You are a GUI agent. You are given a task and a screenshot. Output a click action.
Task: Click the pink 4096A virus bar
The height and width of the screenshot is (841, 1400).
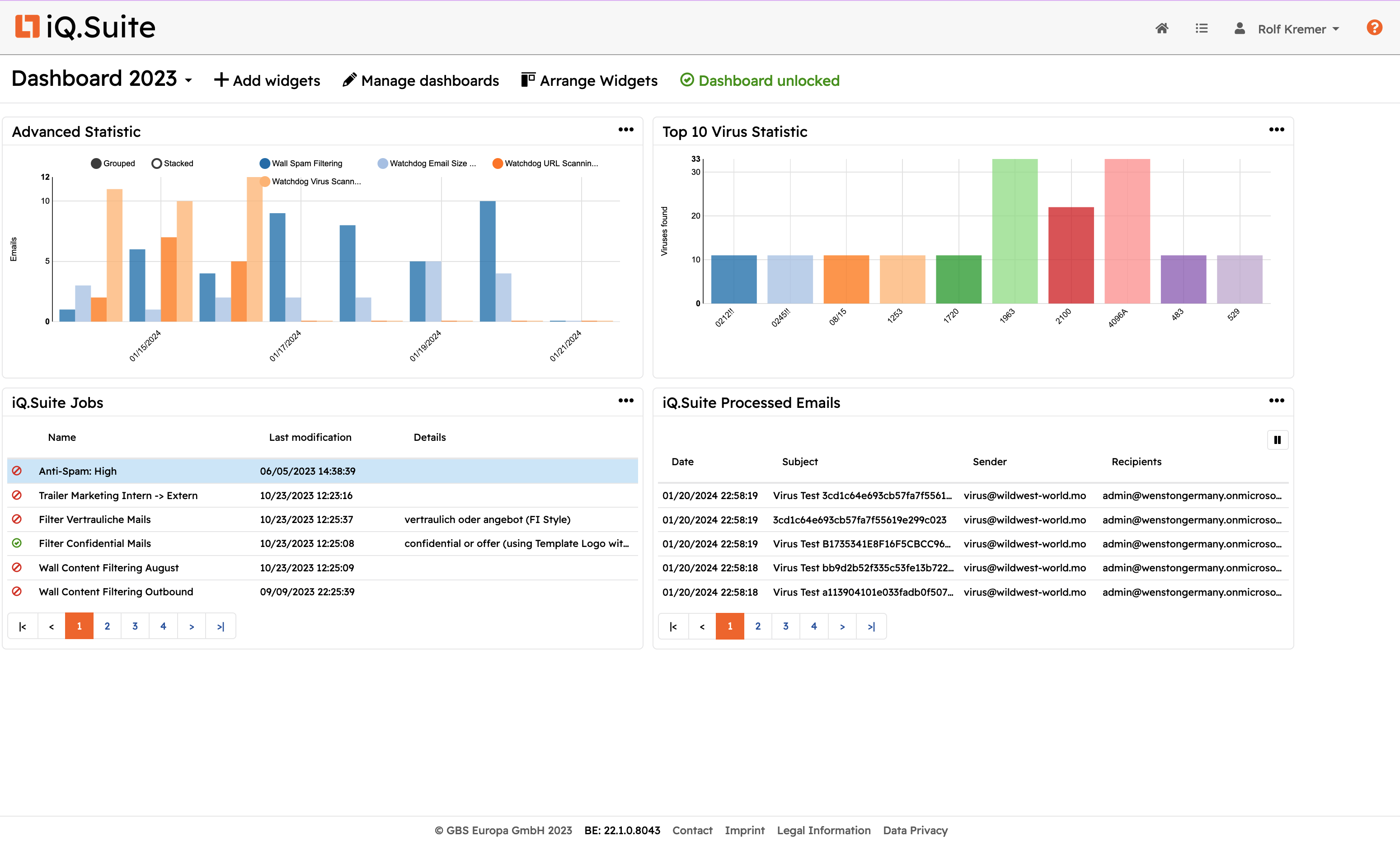pos(1127,231)
